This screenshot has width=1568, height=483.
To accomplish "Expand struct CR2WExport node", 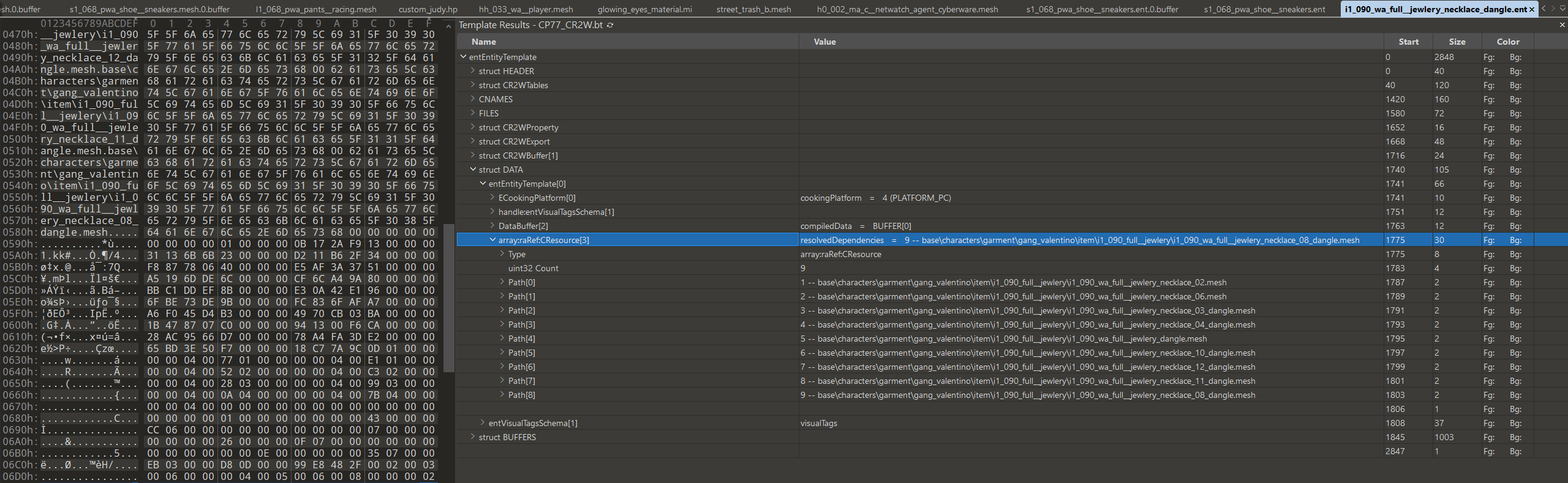I will pos(473,141).
